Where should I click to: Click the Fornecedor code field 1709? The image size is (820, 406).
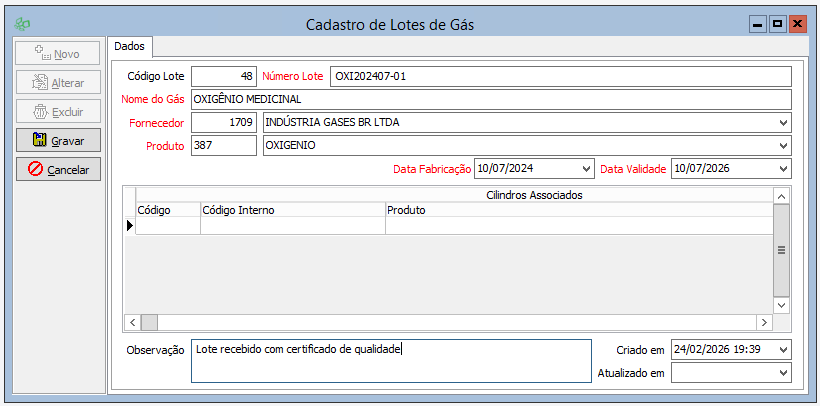(223, 122)
